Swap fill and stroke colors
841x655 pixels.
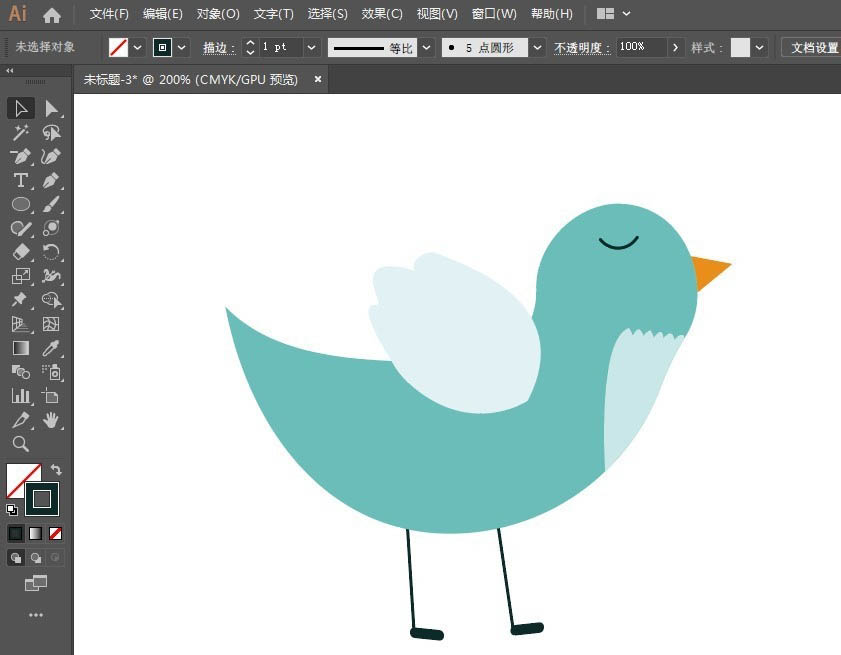click(x=56, y=470)
